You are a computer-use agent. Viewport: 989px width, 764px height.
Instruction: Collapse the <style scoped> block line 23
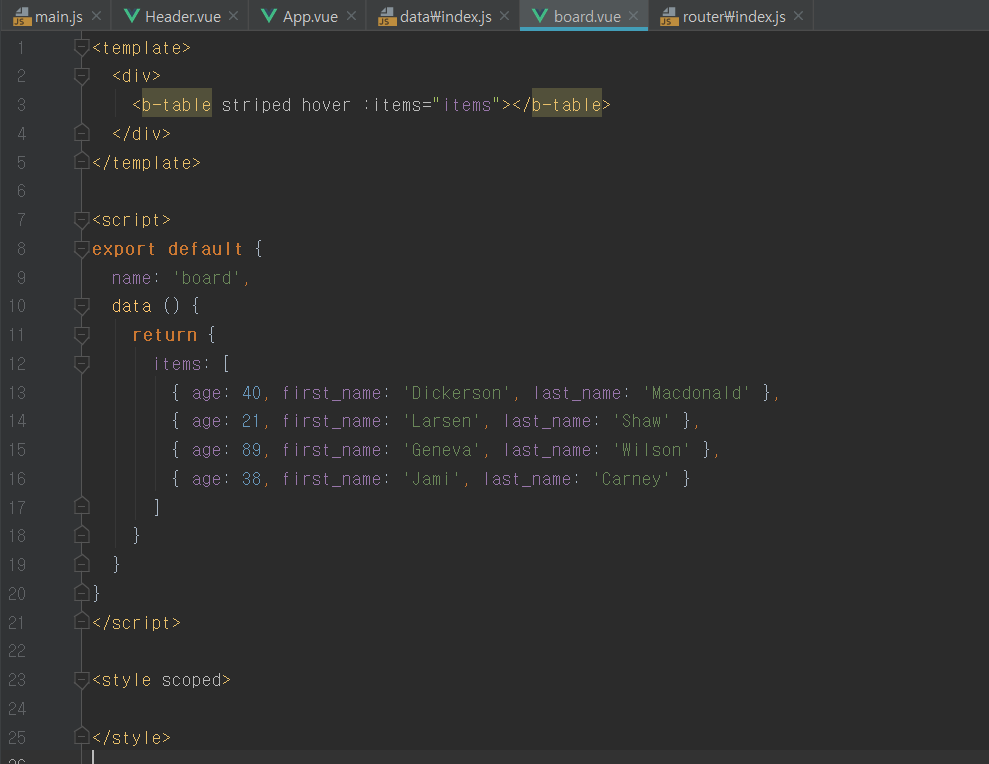tap(81, 679)
